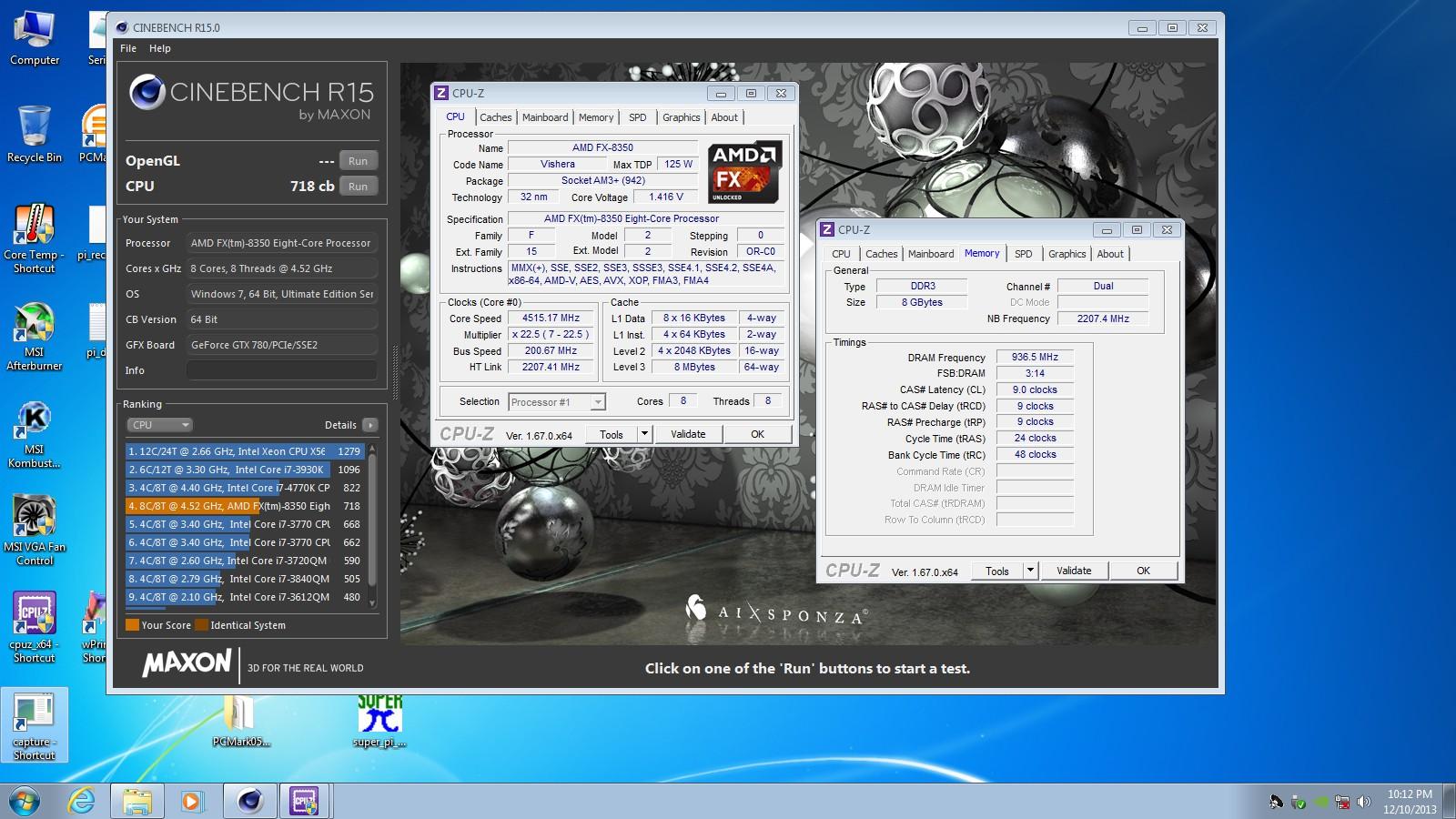Select the capture shortcut desktop icon

pos(35,725)
